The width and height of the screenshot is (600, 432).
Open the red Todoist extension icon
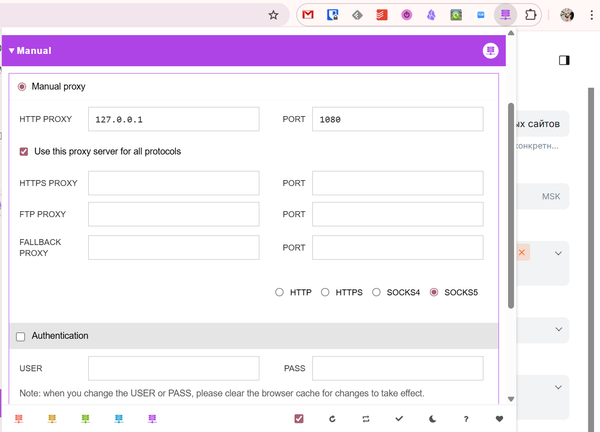[x=382, y=15]
